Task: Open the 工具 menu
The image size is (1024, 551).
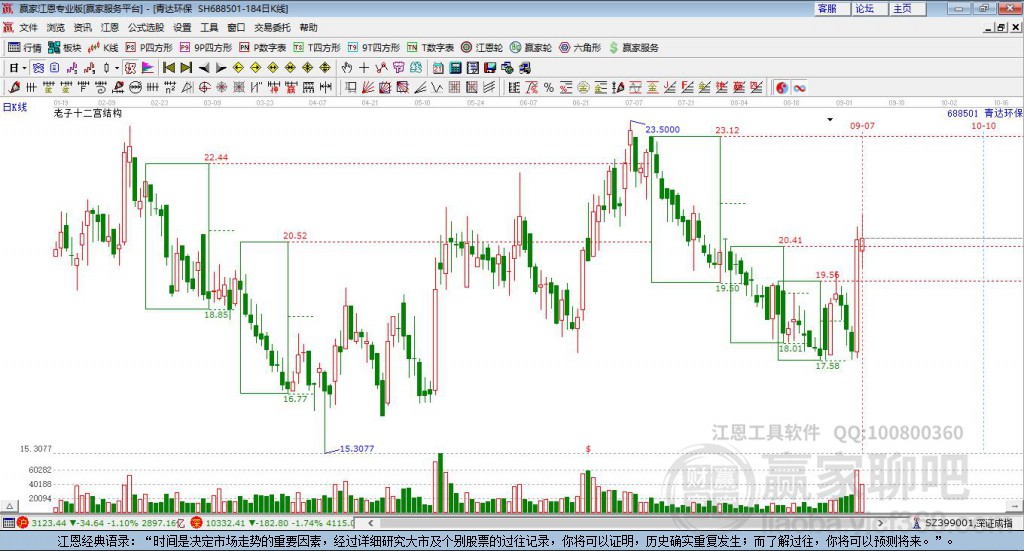Action: point(209,27)
